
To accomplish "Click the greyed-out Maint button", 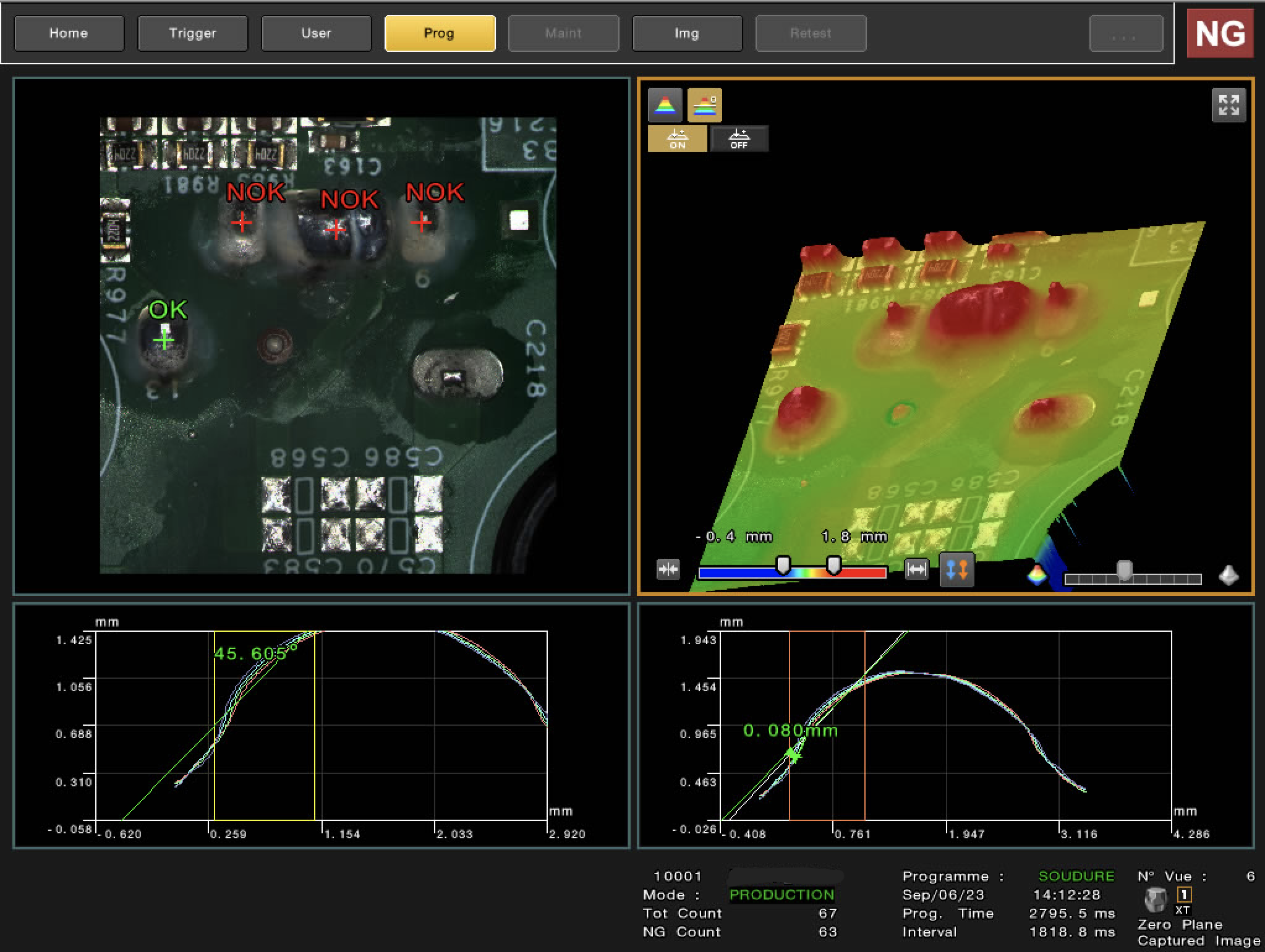I will [x=563, y=33].
